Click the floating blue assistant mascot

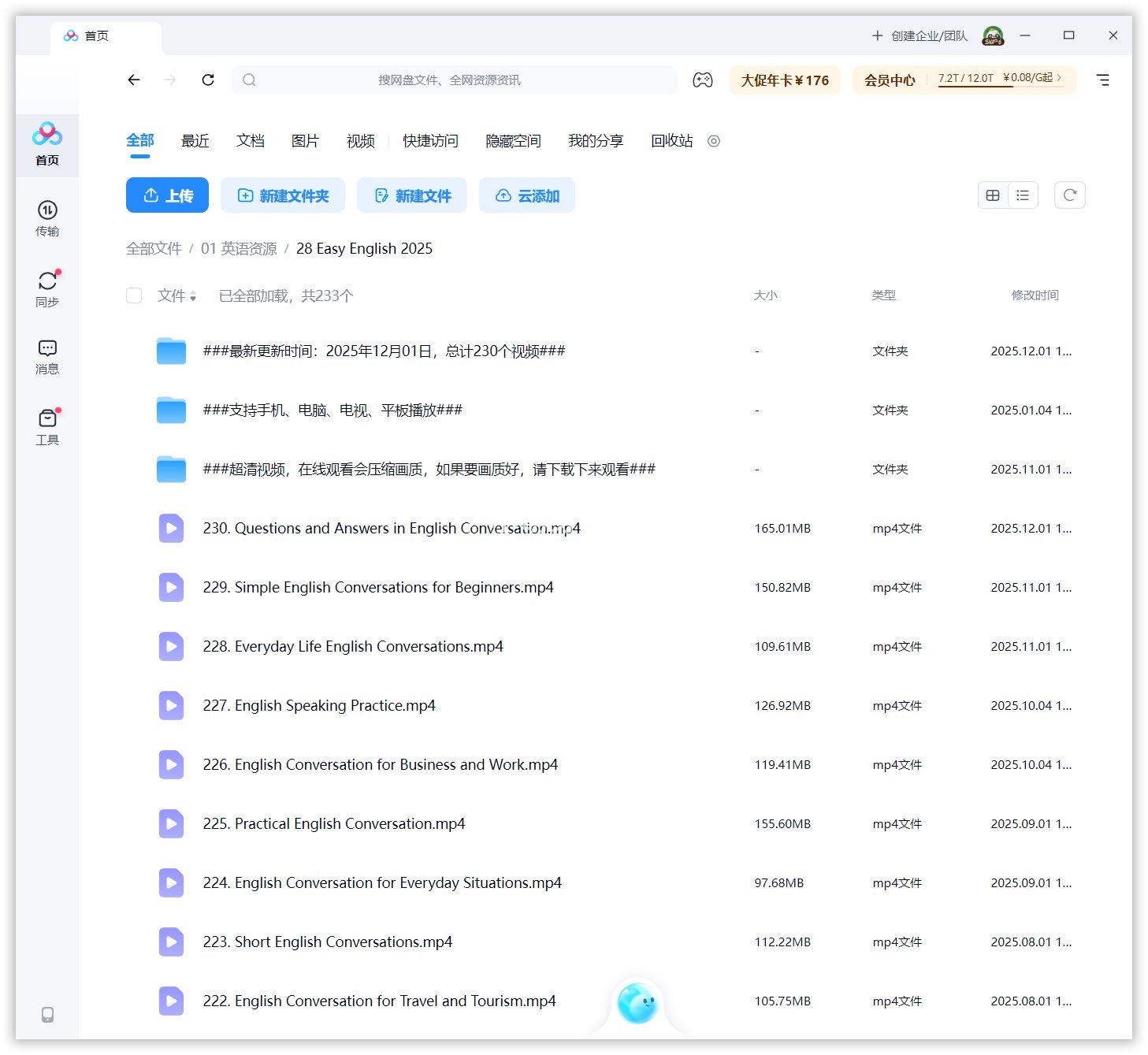637,1004
